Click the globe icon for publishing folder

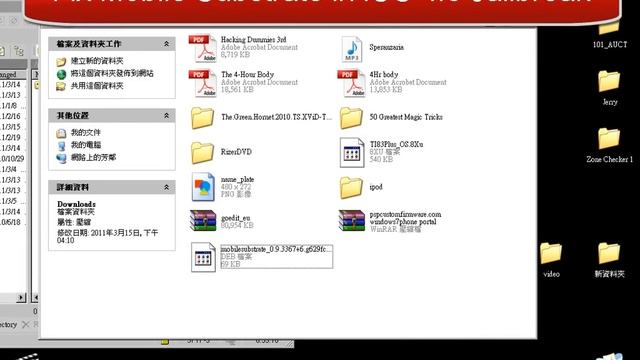[x=61, y=74]
